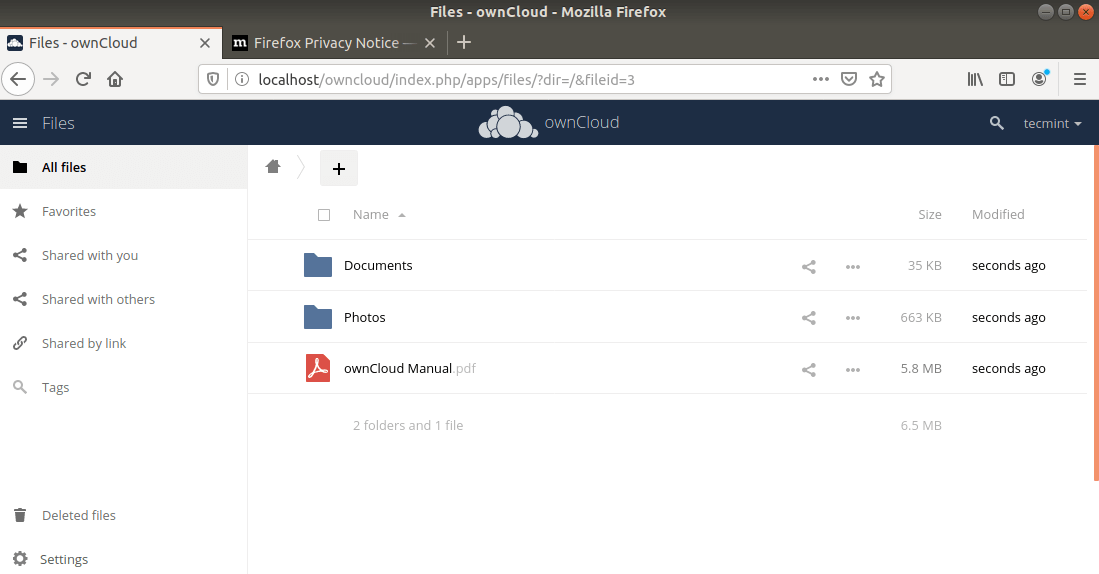Open the Firefox Library icon

tap(975, 79)
